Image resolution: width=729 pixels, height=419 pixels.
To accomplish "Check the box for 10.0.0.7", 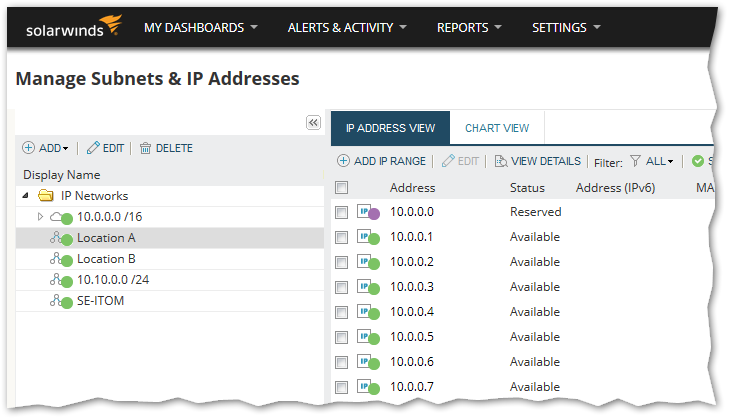I will click(341, 387).
